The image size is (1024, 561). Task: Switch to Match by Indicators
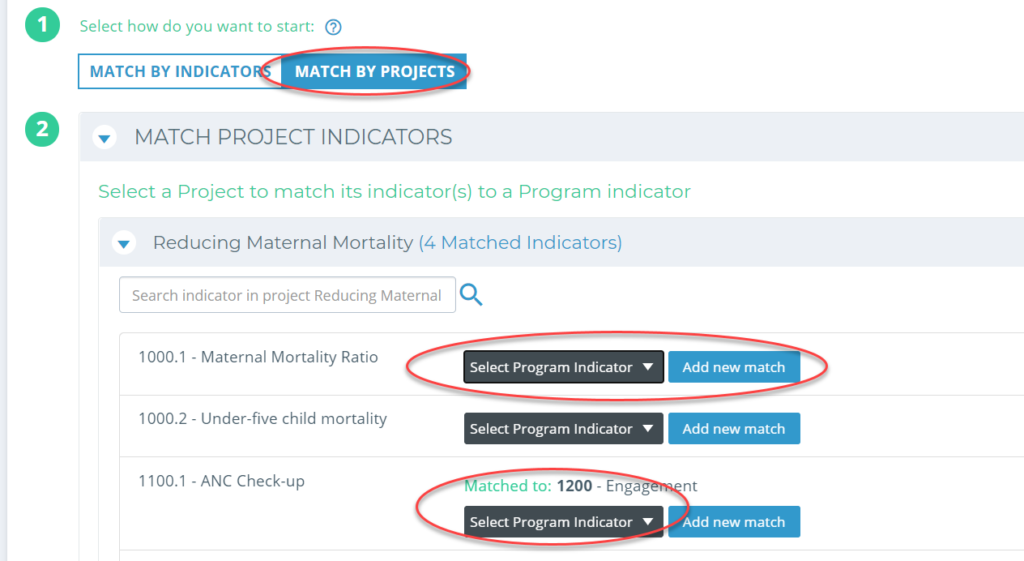coord(180,71)
